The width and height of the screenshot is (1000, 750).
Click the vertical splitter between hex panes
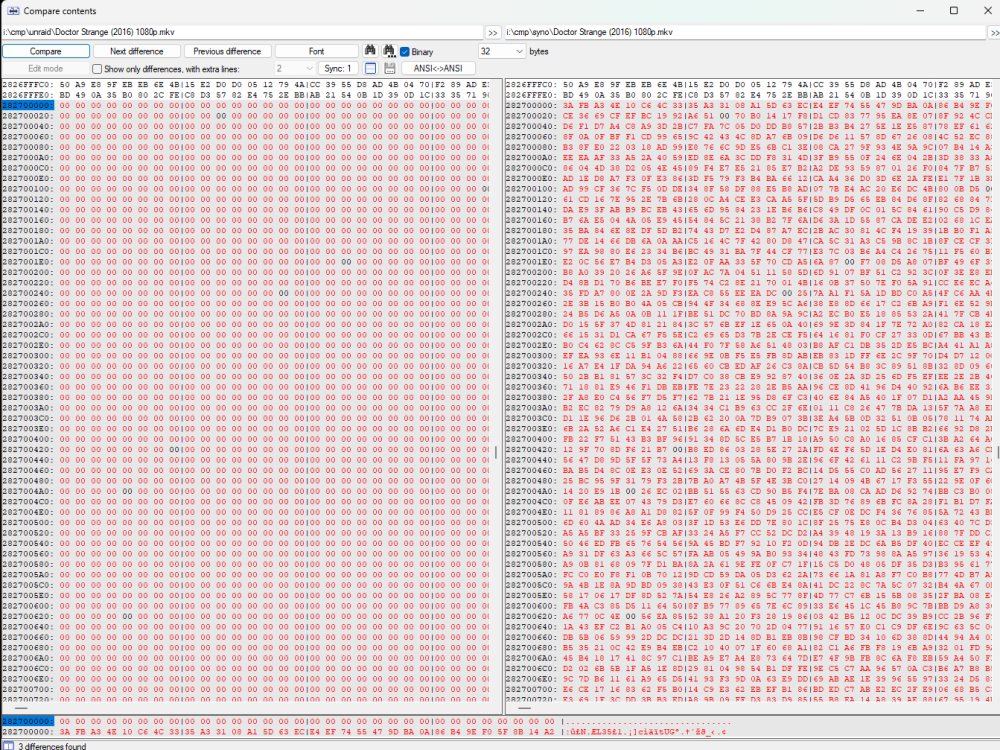[x=504, y=395]
